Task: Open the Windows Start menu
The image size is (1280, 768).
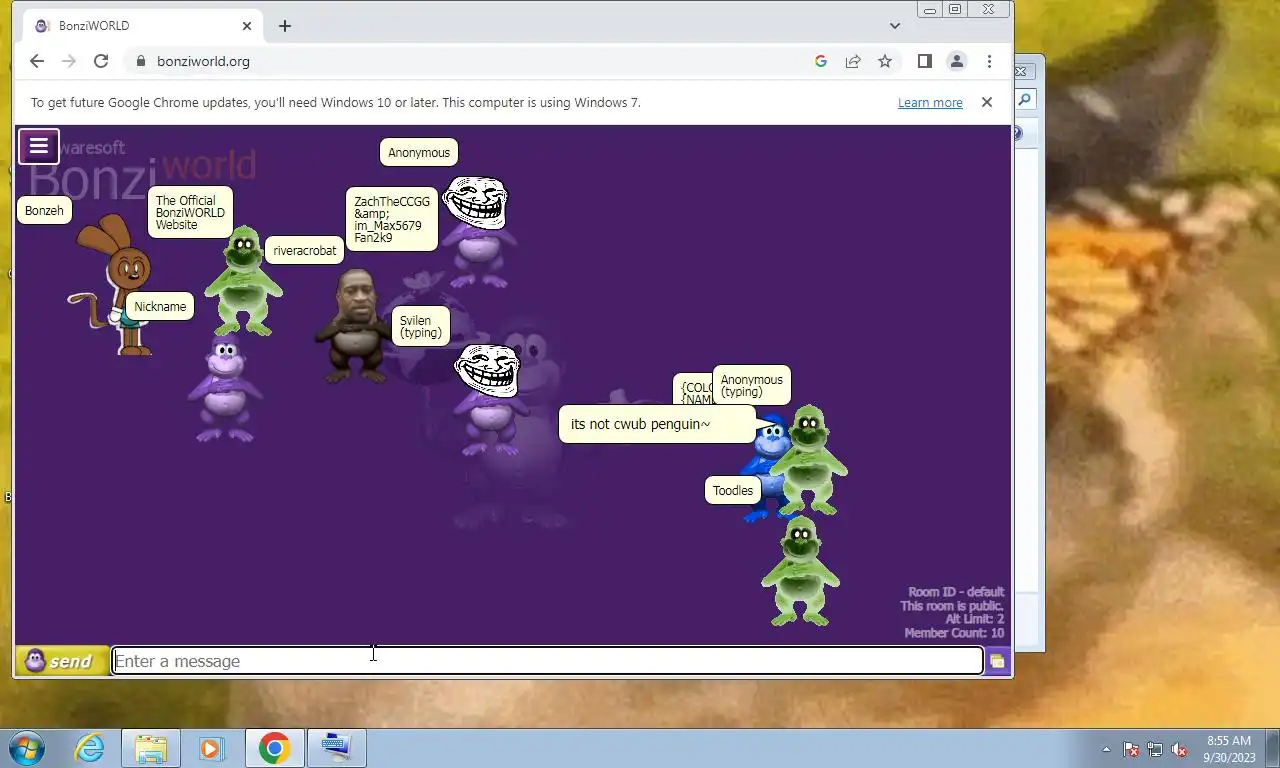Action: click(25, 748)
